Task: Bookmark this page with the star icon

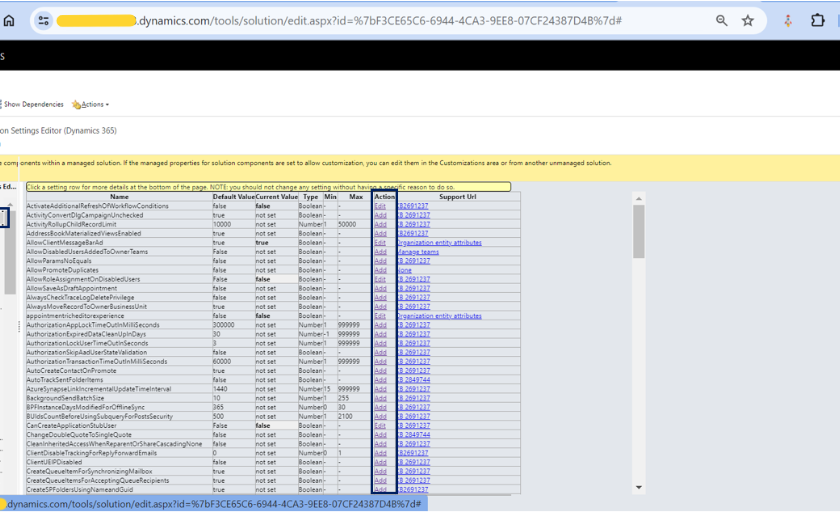Action: pyautogui.click(x=748, y=20)
